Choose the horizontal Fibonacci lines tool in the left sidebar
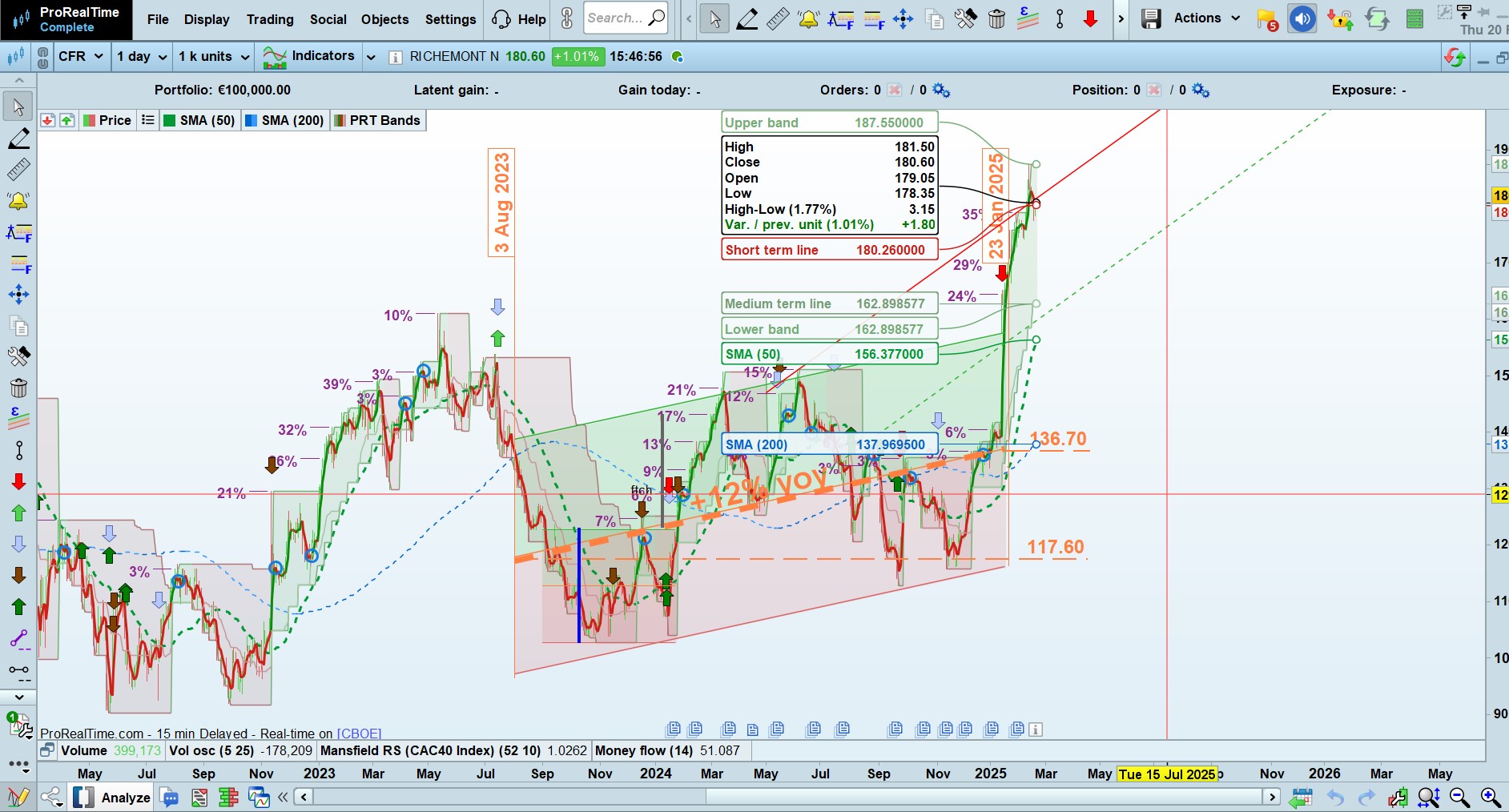 pos(18,263)
